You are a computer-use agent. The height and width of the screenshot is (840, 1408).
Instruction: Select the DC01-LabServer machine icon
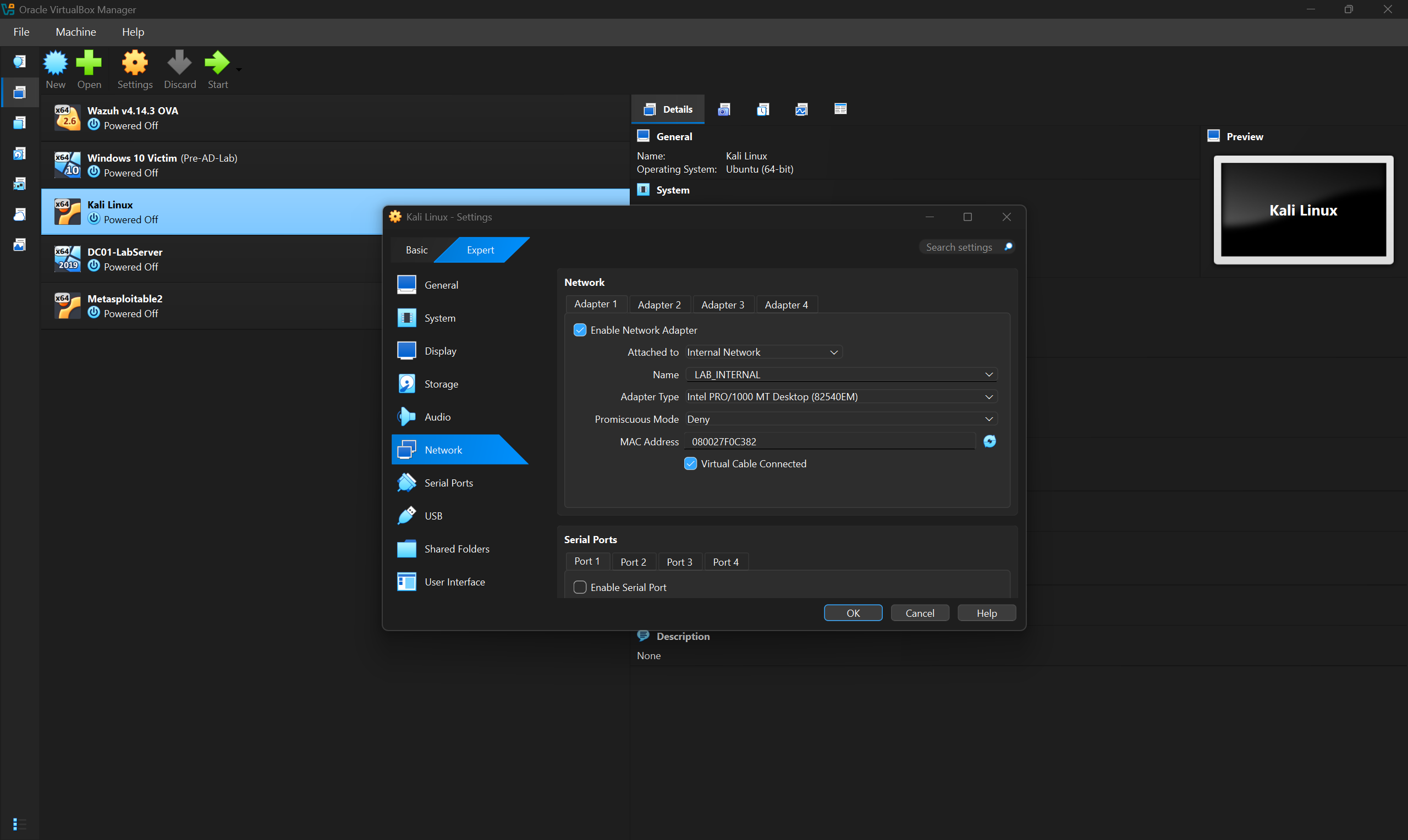coord(67,259)
